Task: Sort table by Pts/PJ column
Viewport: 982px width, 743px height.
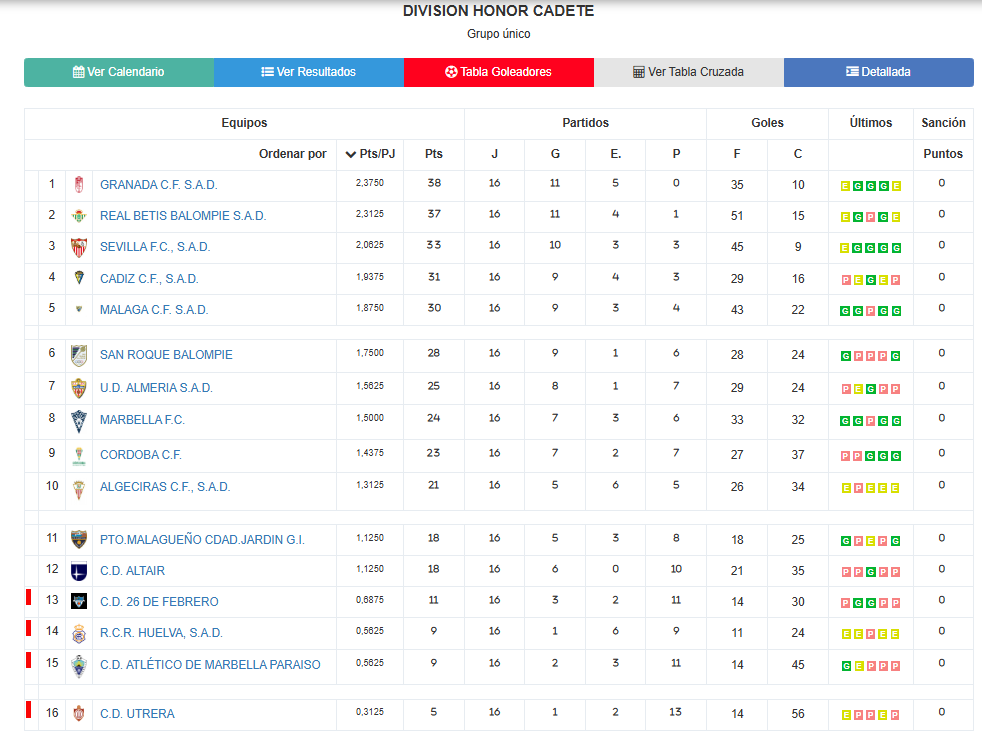Action: coord(370,154)
